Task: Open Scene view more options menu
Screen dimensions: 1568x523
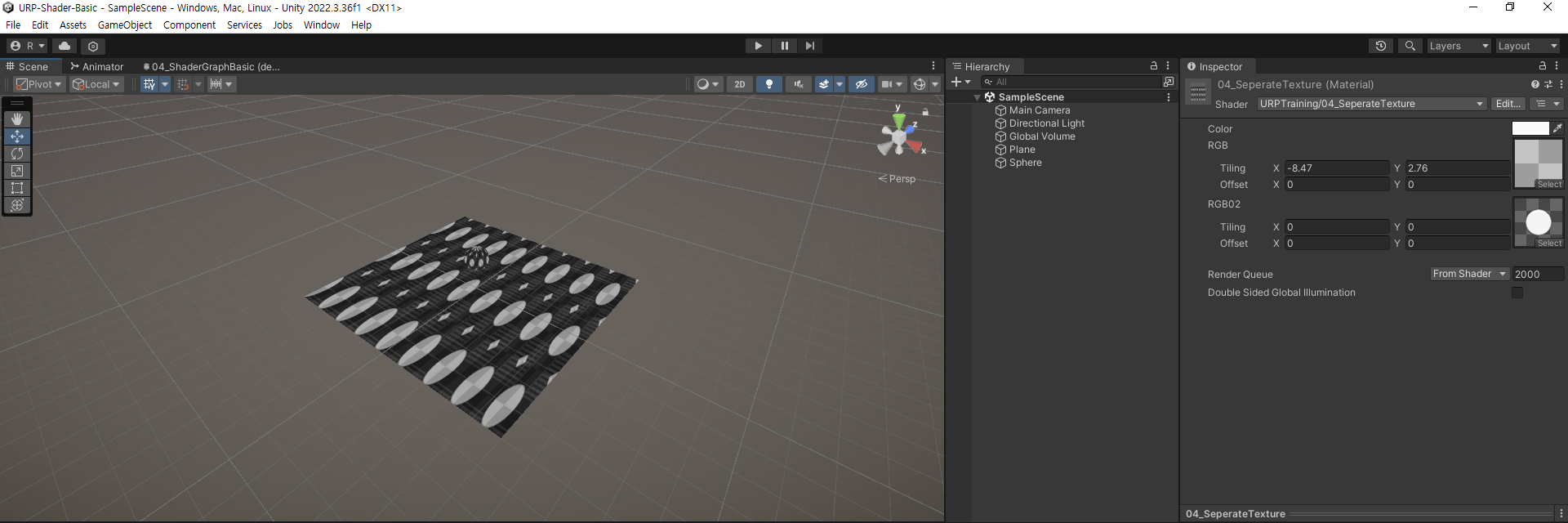Action: (x=933, y=66)
